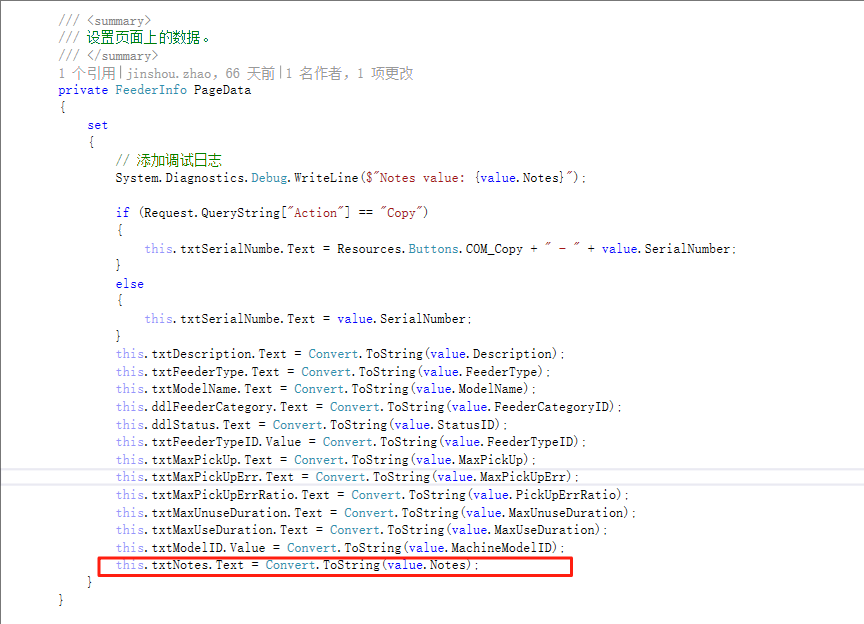Viewport: 864px width, 624px height.
Task: Open the '1 个引用' CodeLens references link
Action: 87,73
